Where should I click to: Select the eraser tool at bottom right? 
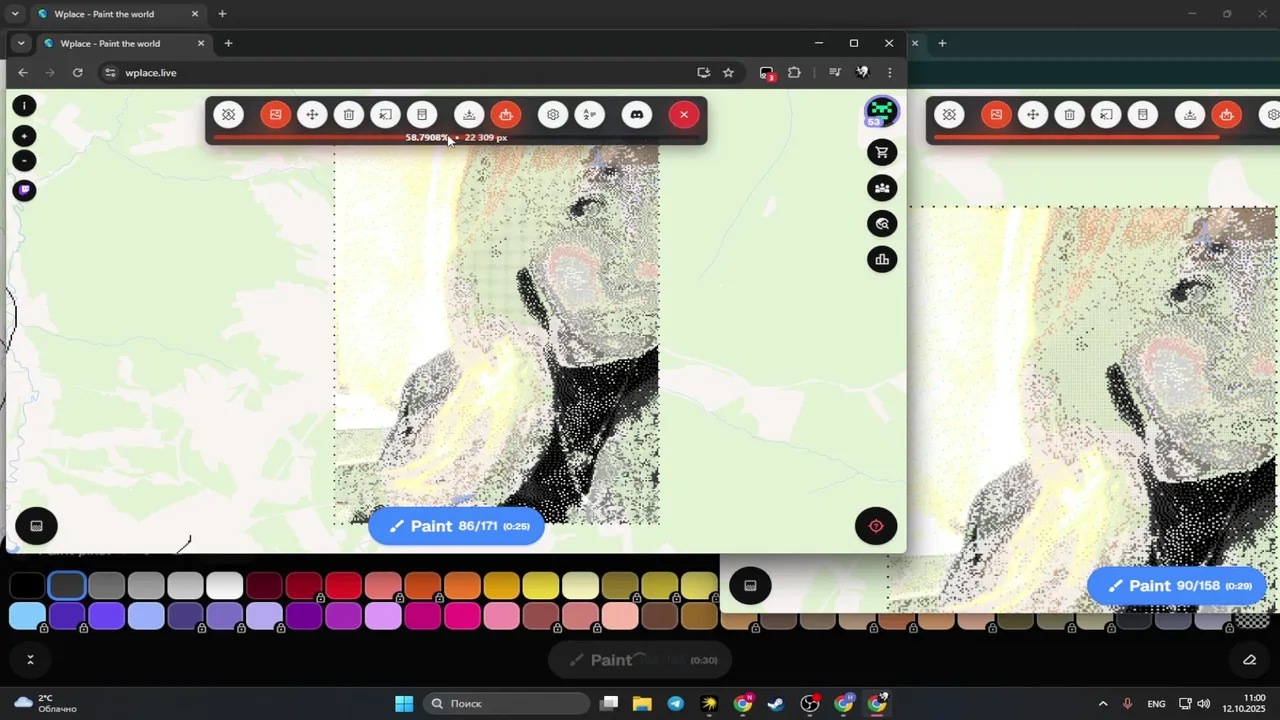pyautogui.click(x=1249, y=660)
